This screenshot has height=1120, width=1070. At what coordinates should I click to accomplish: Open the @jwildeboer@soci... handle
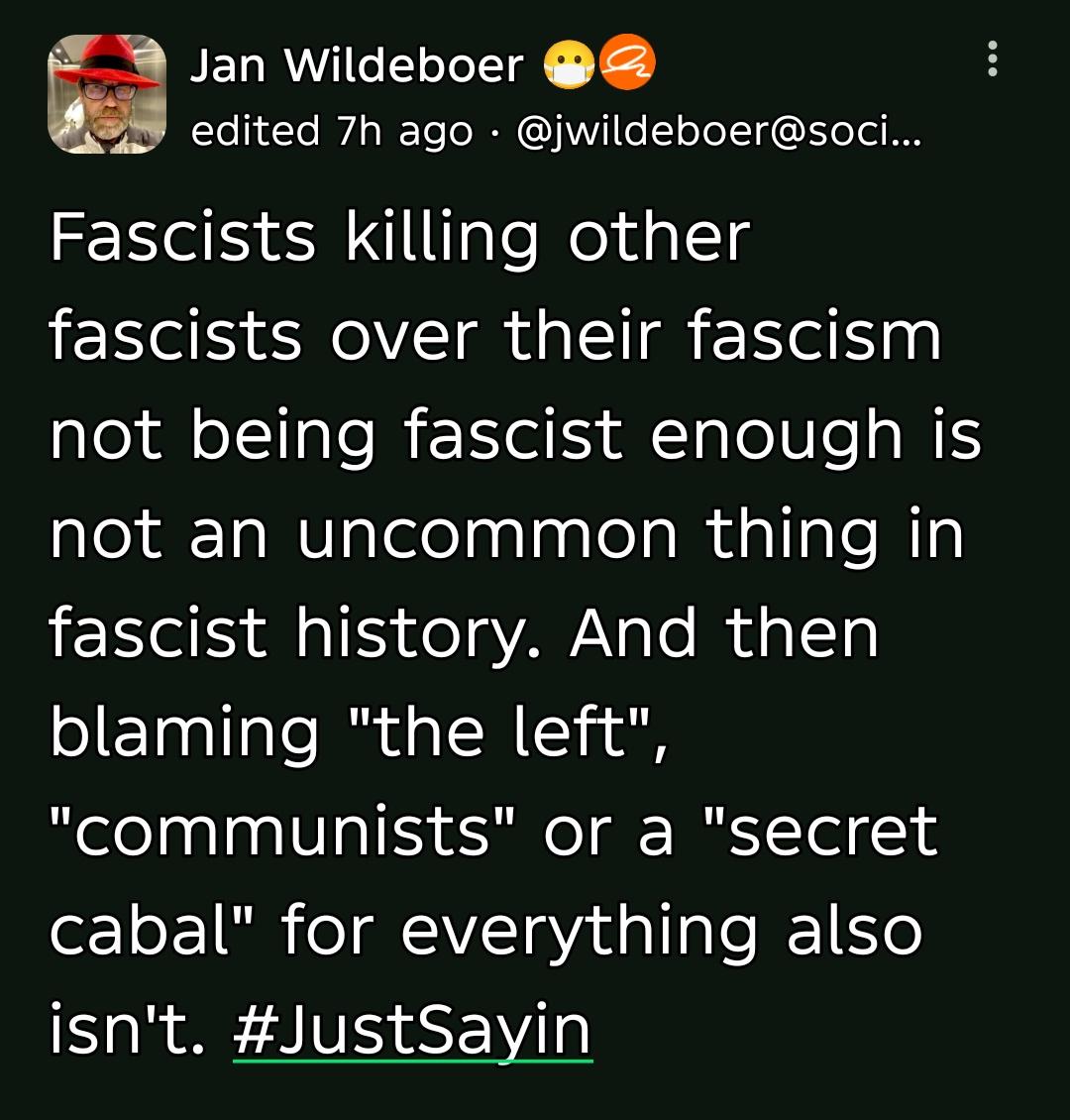719,132
